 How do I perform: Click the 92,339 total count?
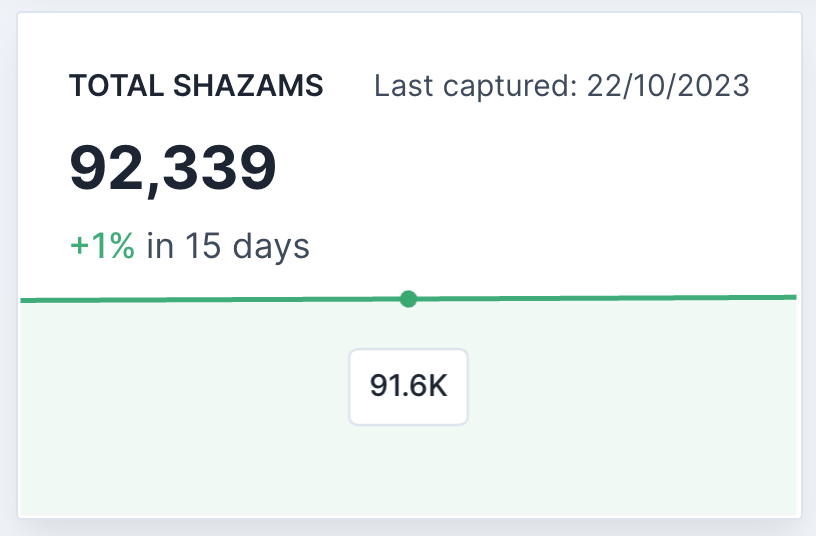(x=172, y=169)
